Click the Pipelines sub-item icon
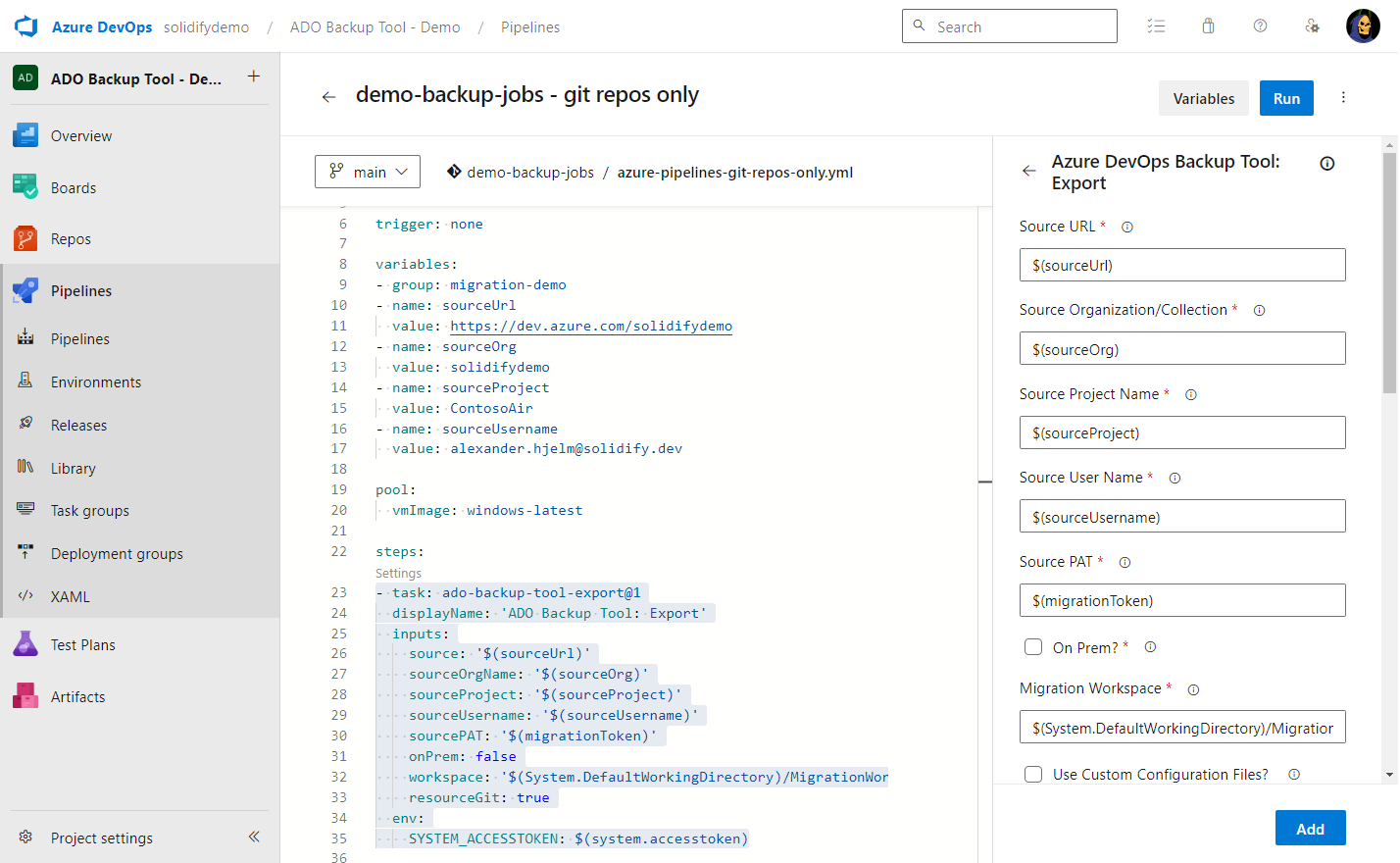This screenshot has width=1400, height=863. click(25, 338)
